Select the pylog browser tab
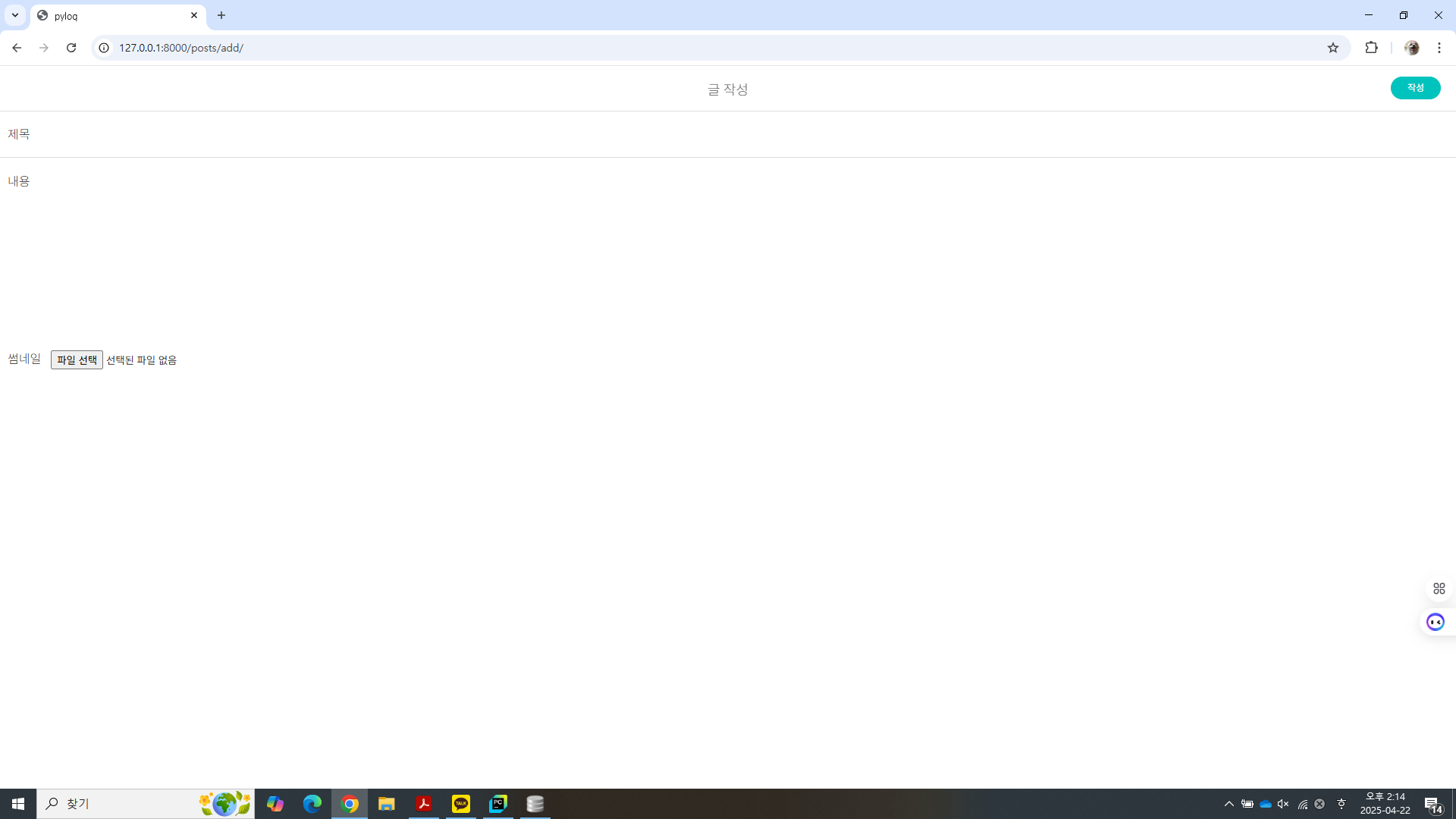 [x=114, y=16]
